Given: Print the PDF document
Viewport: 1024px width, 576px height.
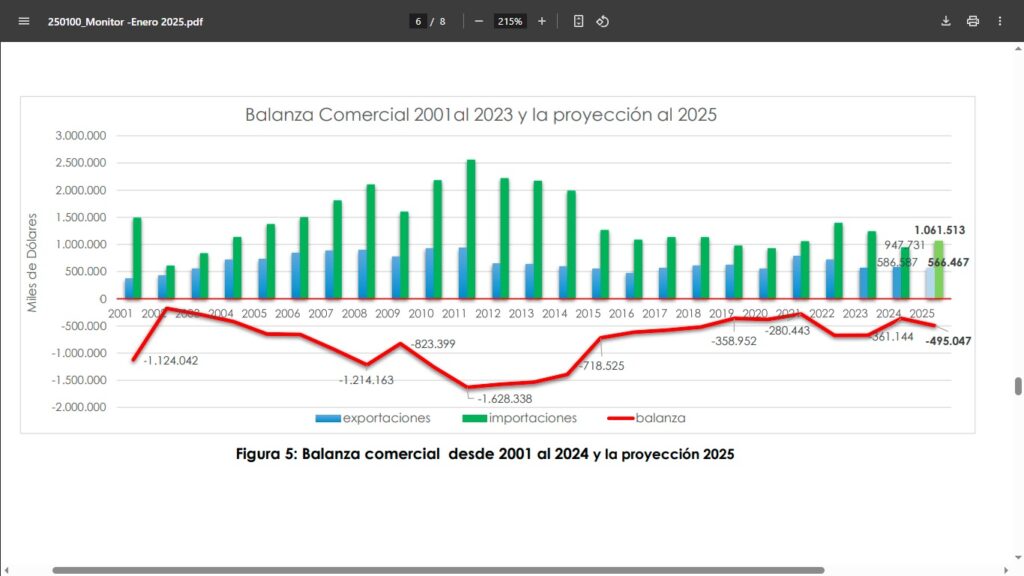Looking at the screenshot, I should pyautogui.click(x=972, y=21).
